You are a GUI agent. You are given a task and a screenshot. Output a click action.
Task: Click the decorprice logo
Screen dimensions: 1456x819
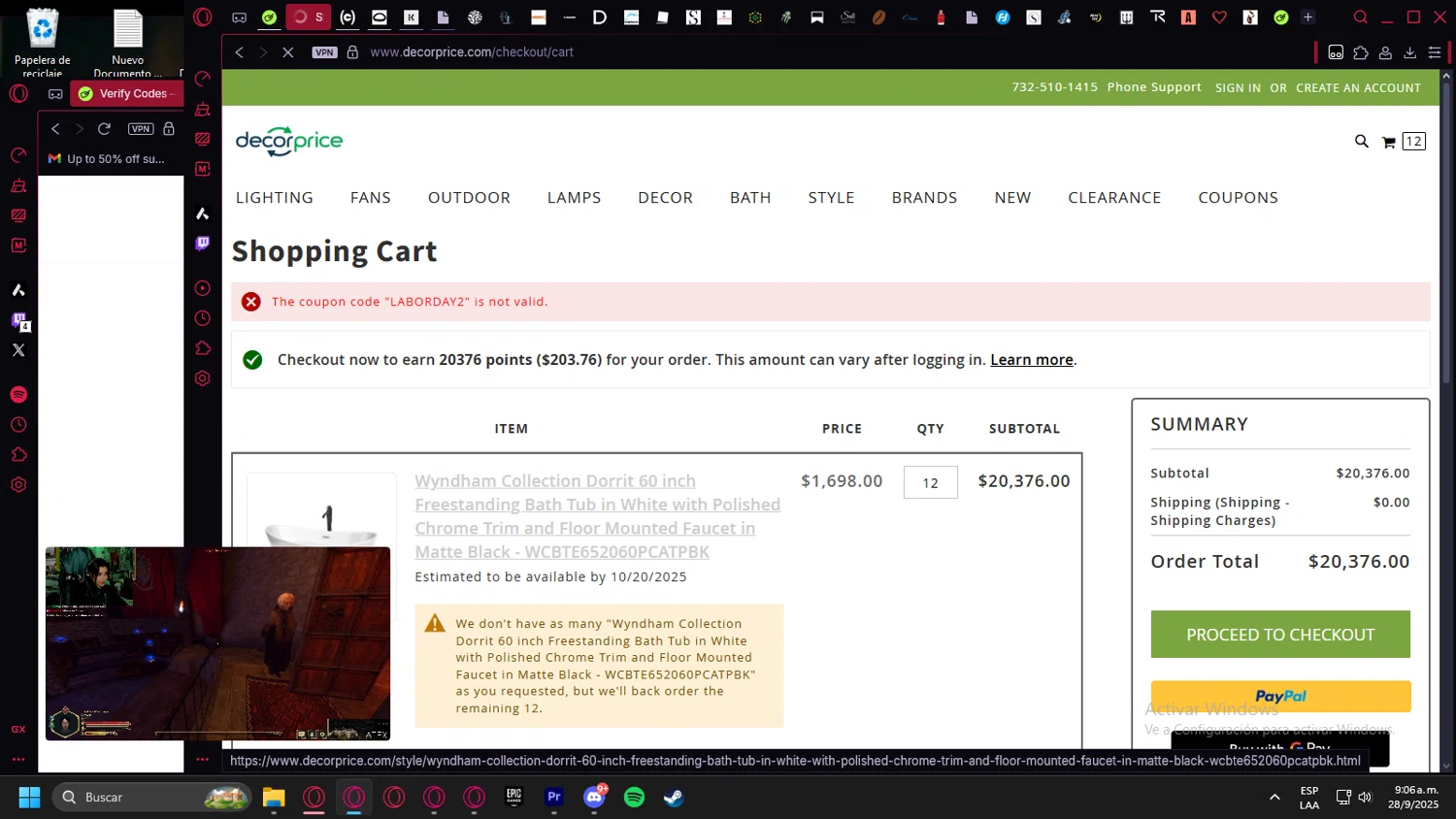click(x=289, y=142)
